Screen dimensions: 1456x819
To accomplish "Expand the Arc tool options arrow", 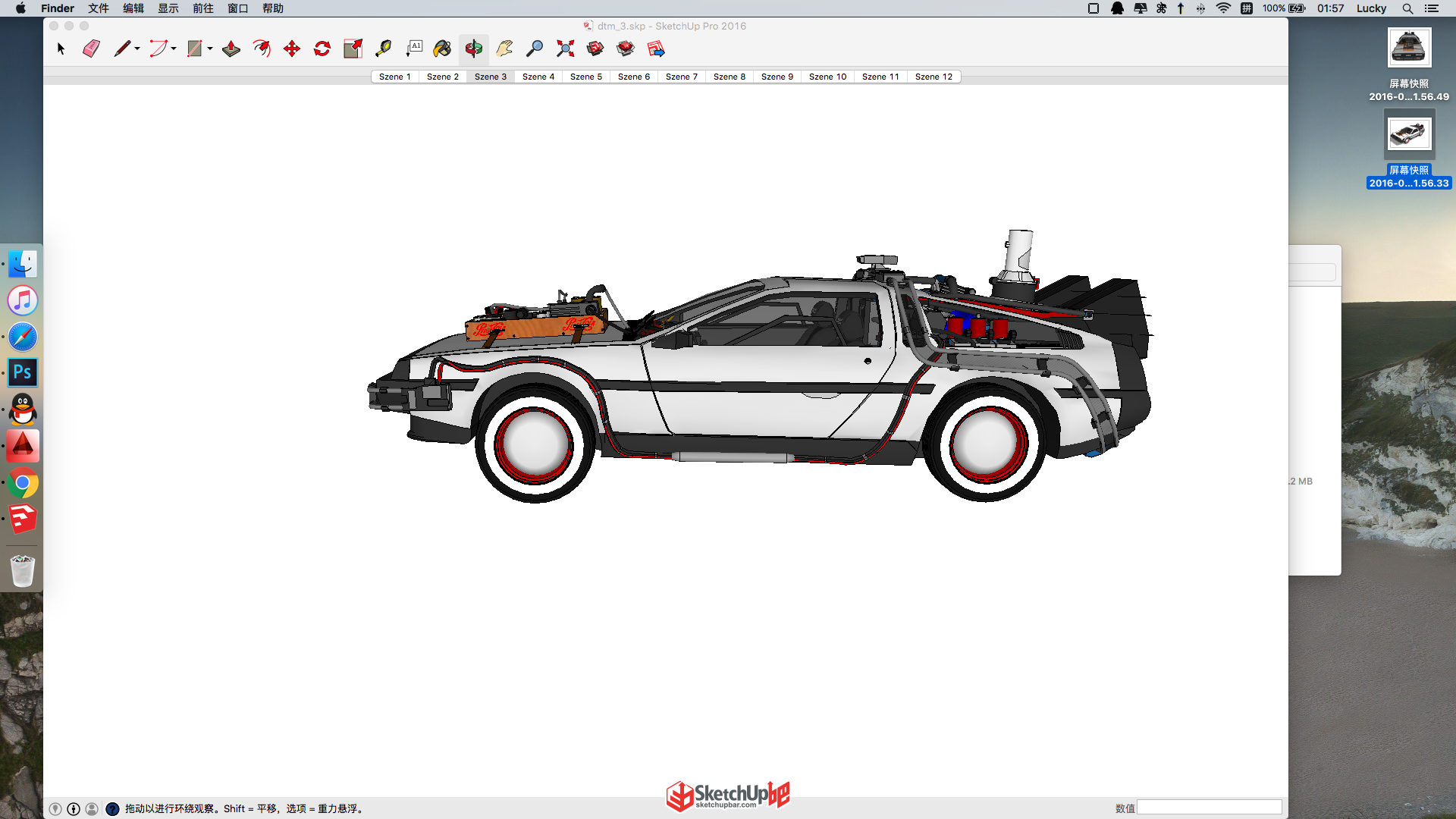I will (174, 49).
